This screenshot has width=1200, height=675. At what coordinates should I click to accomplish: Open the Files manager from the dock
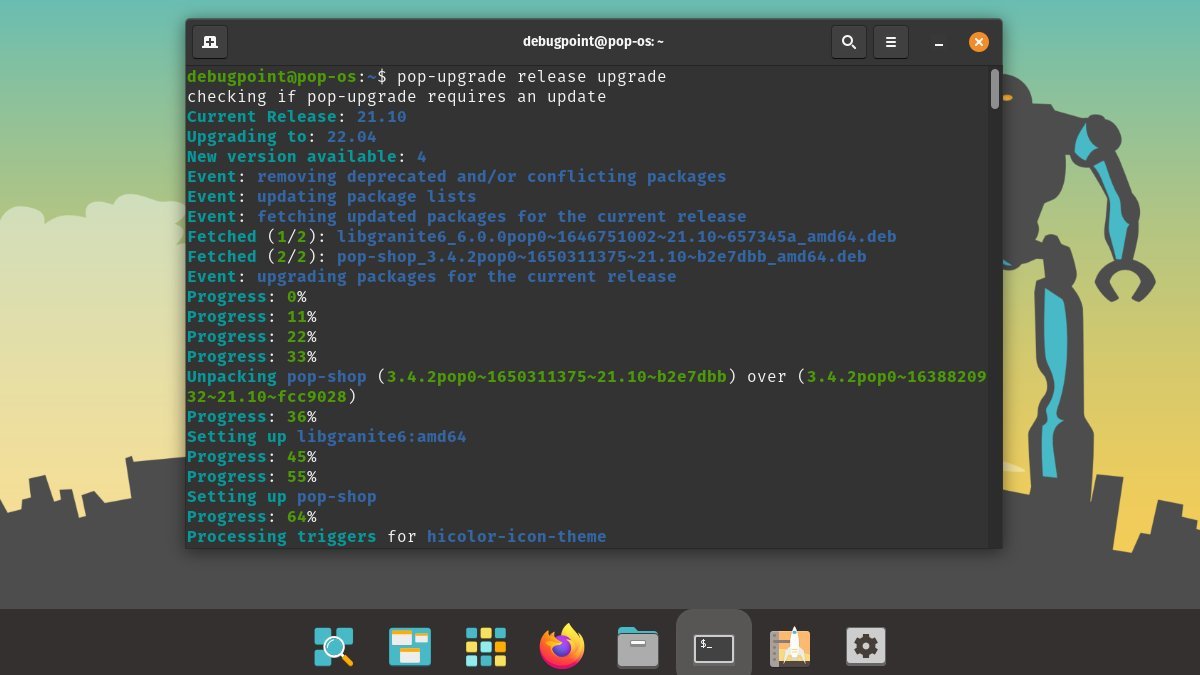tap(638, 647)
